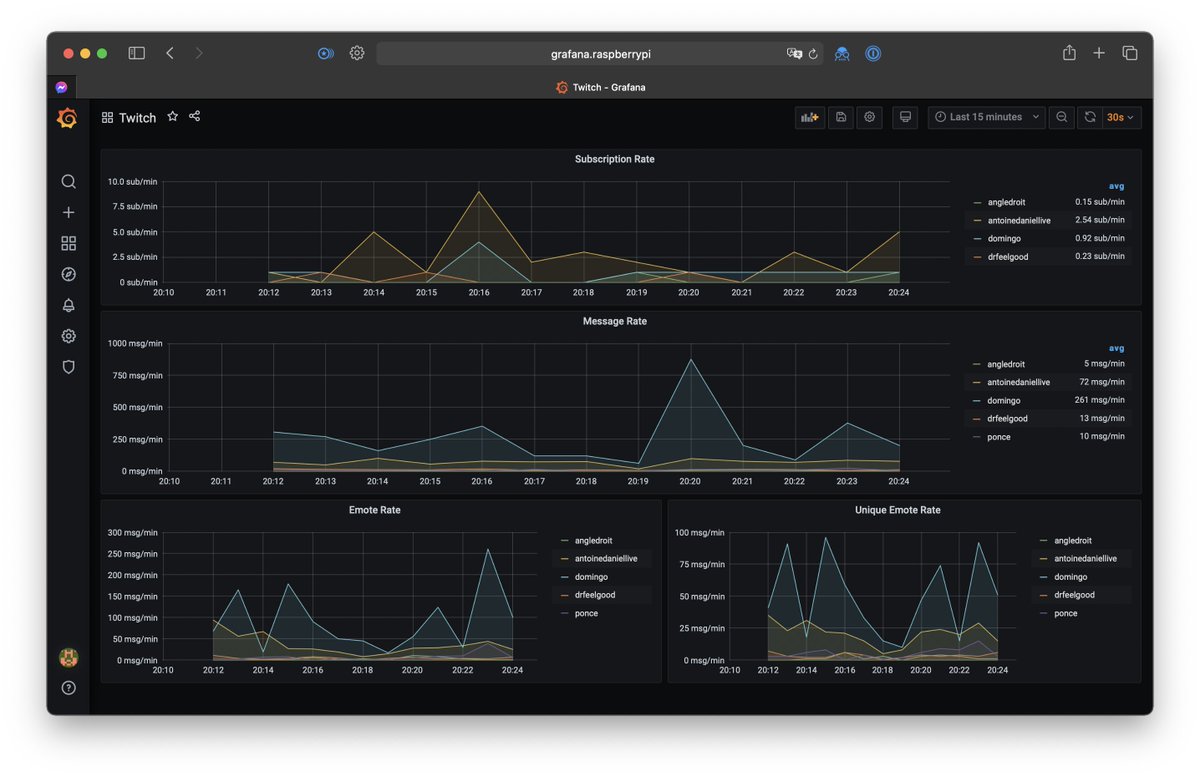Open the ghost extension icon near address bar
This screenshot has width=1200, height=777.
tap(842, 53)
